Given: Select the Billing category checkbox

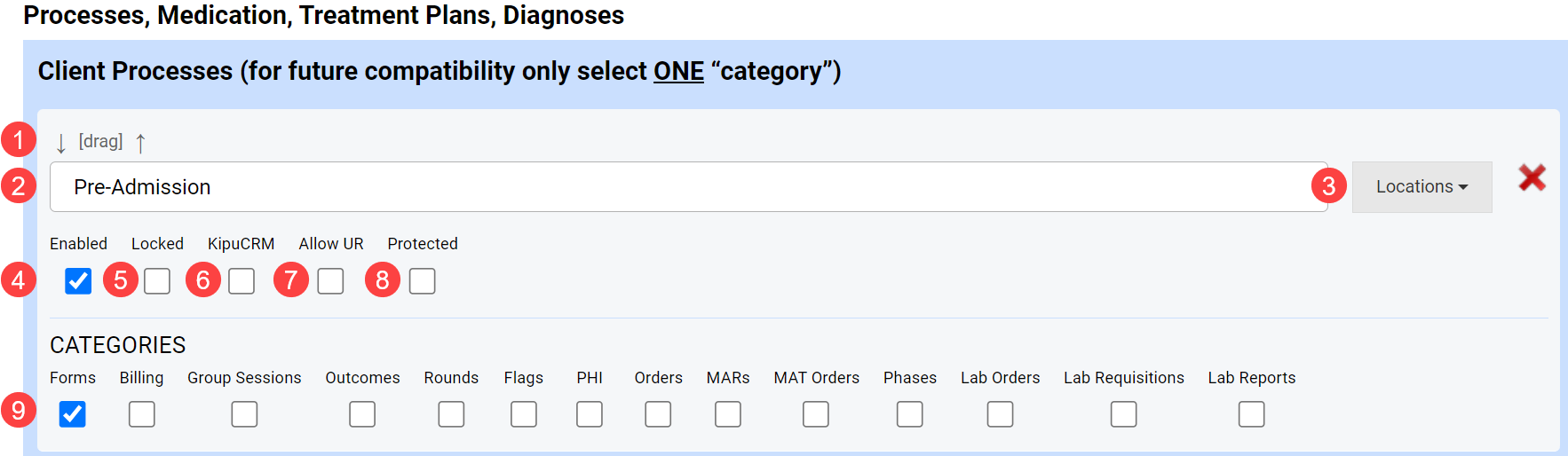Looking at the screenshot, I should 142,414.
